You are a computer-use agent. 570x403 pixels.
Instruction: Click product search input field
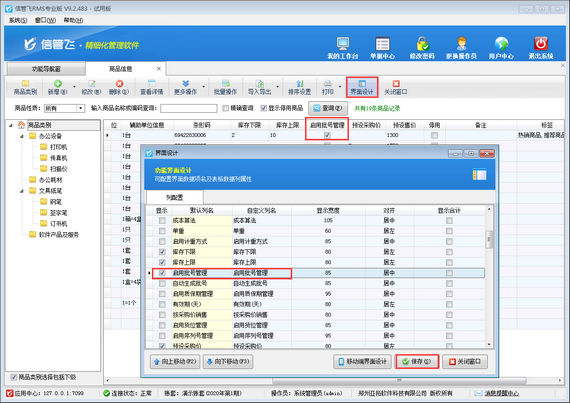(189, 108)
